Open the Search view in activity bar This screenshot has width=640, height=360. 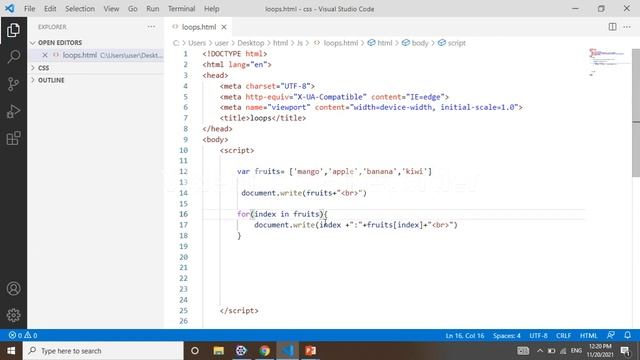coord(13,57)
